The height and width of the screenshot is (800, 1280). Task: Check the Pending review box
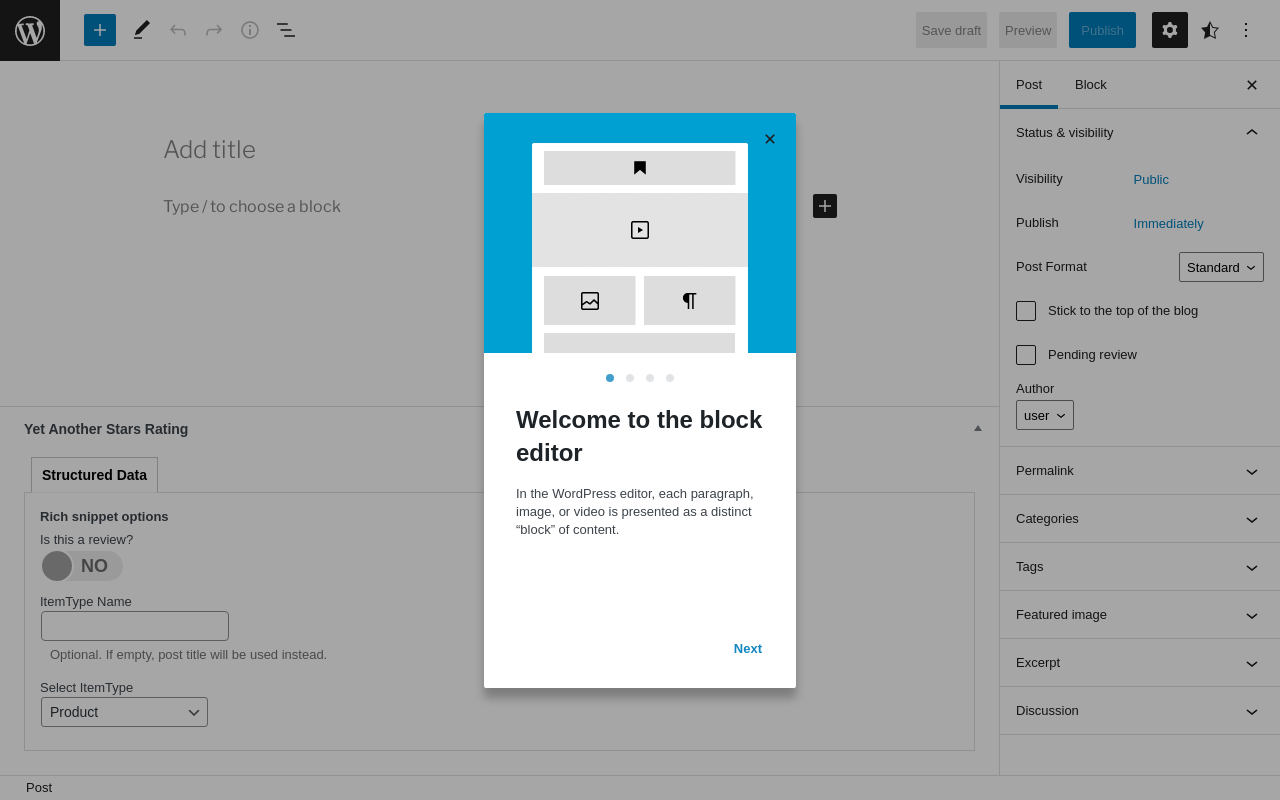(x=1026, y=355)
